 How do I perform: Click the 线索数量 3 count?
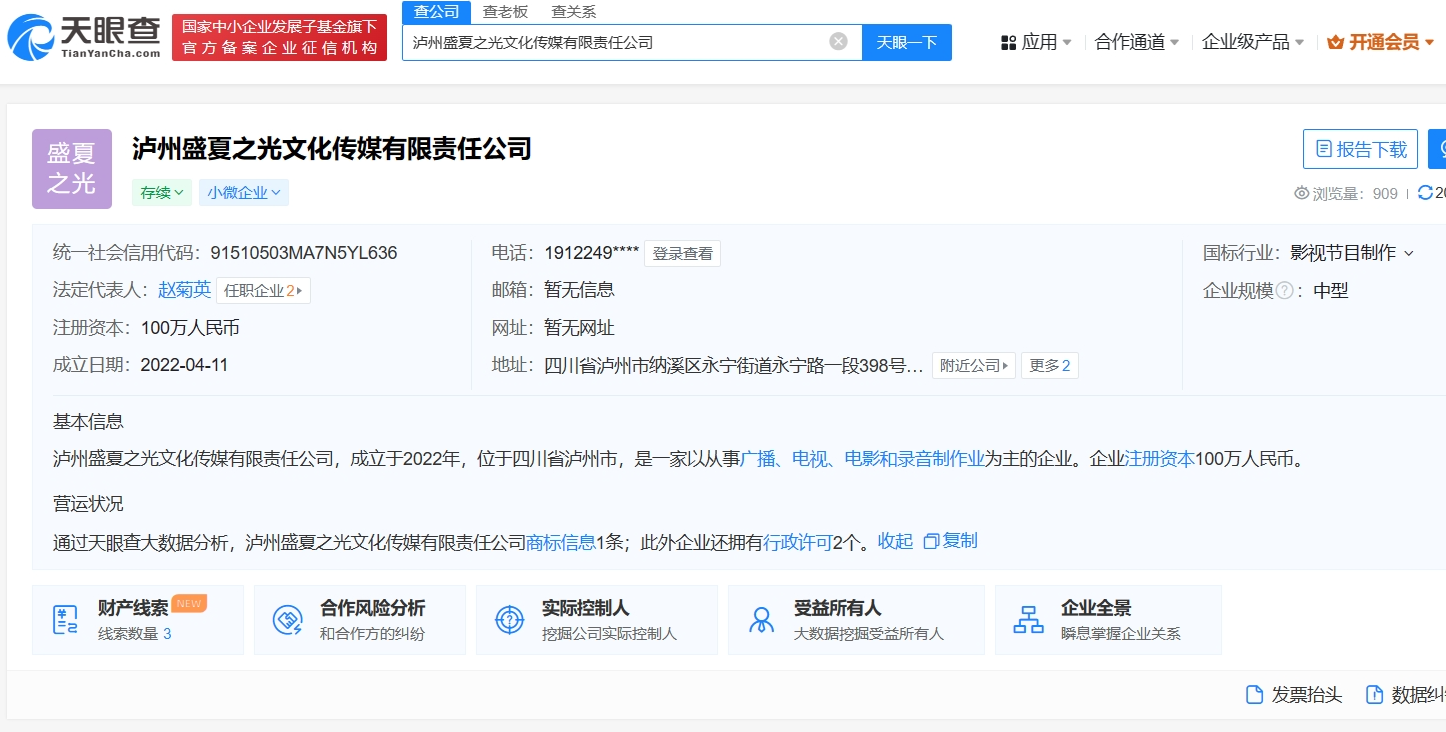(x=135, y=633)
